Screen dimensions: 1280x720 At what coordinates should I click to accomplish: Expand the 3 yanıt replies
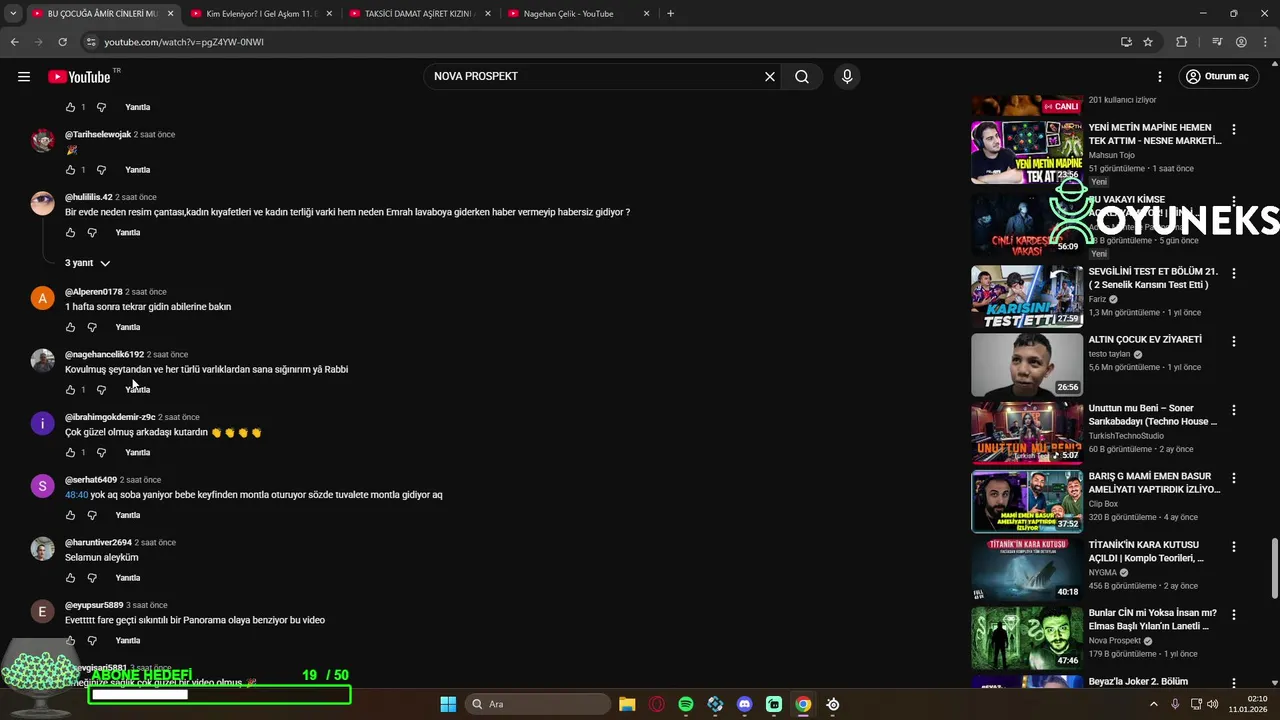coord(87,263)
